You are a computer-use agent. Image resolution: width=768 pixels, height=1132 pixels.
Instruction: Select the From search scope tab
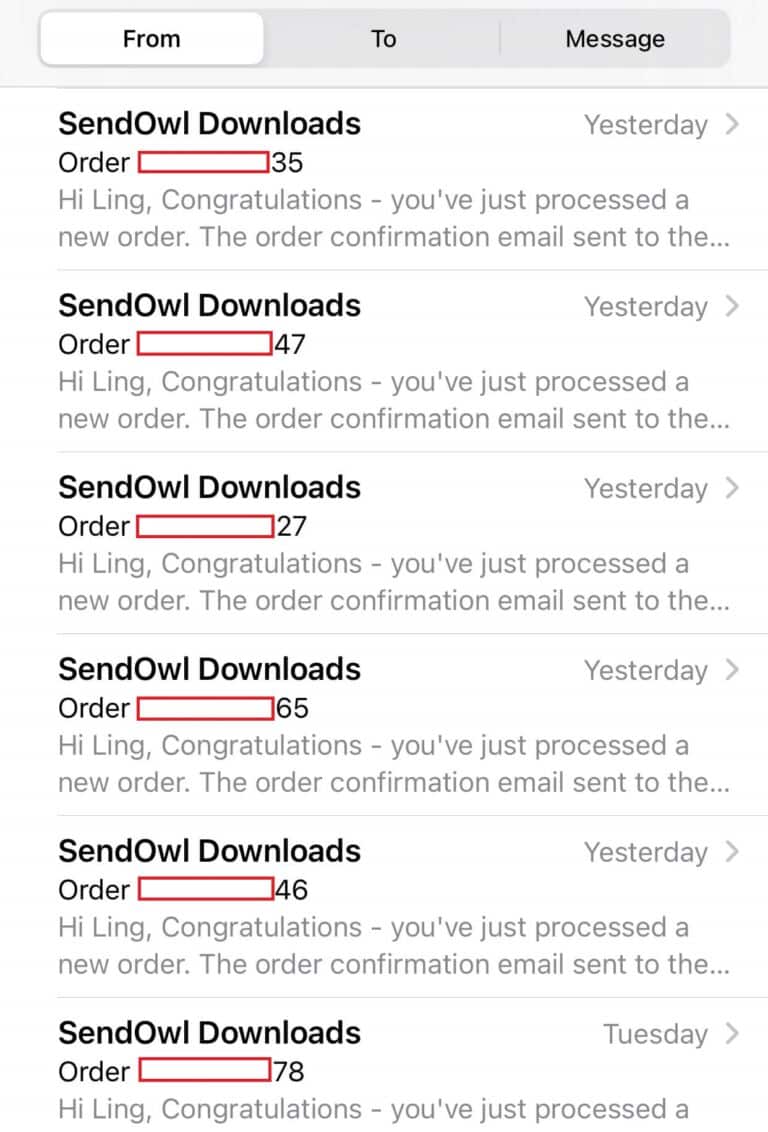coord(152,39)
